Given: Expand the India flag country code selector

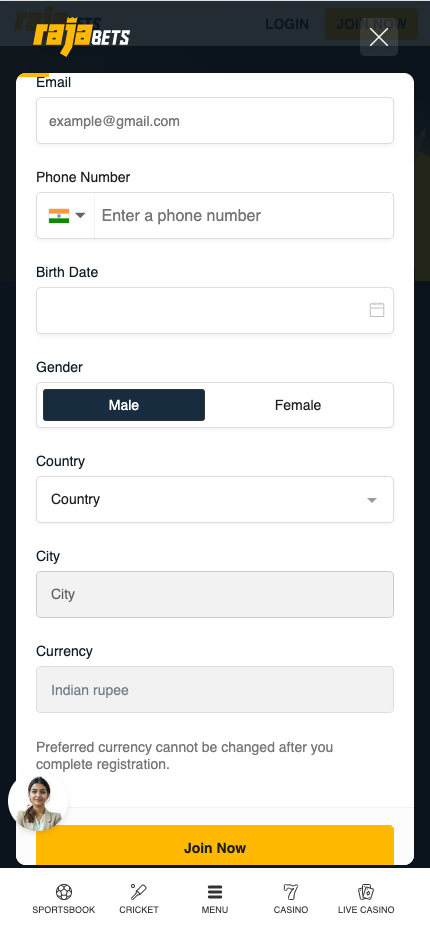Looking at the screenshot, I should coord(66,215).
